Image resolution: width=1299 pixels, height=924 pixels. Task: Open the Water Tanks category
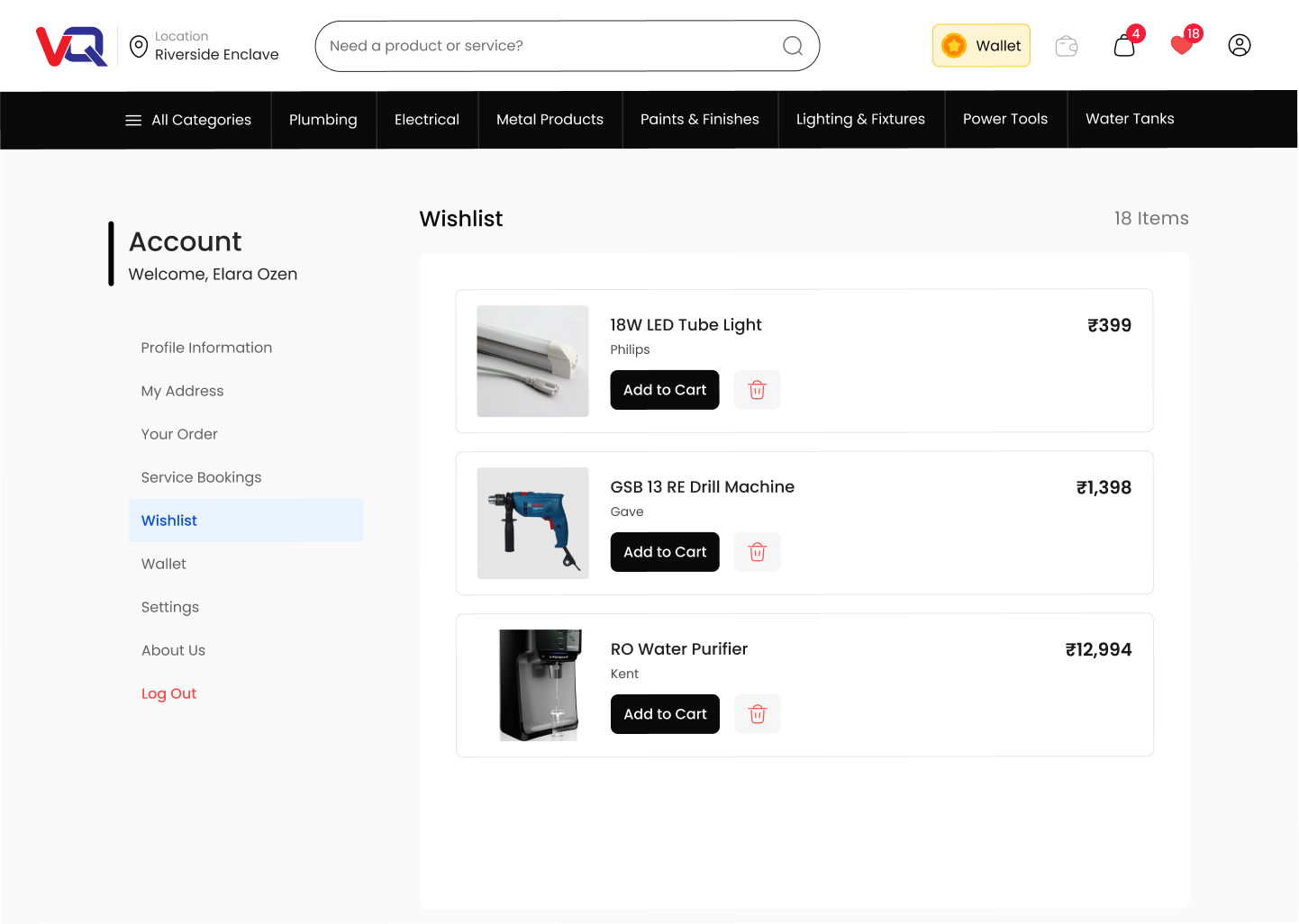1130,120
